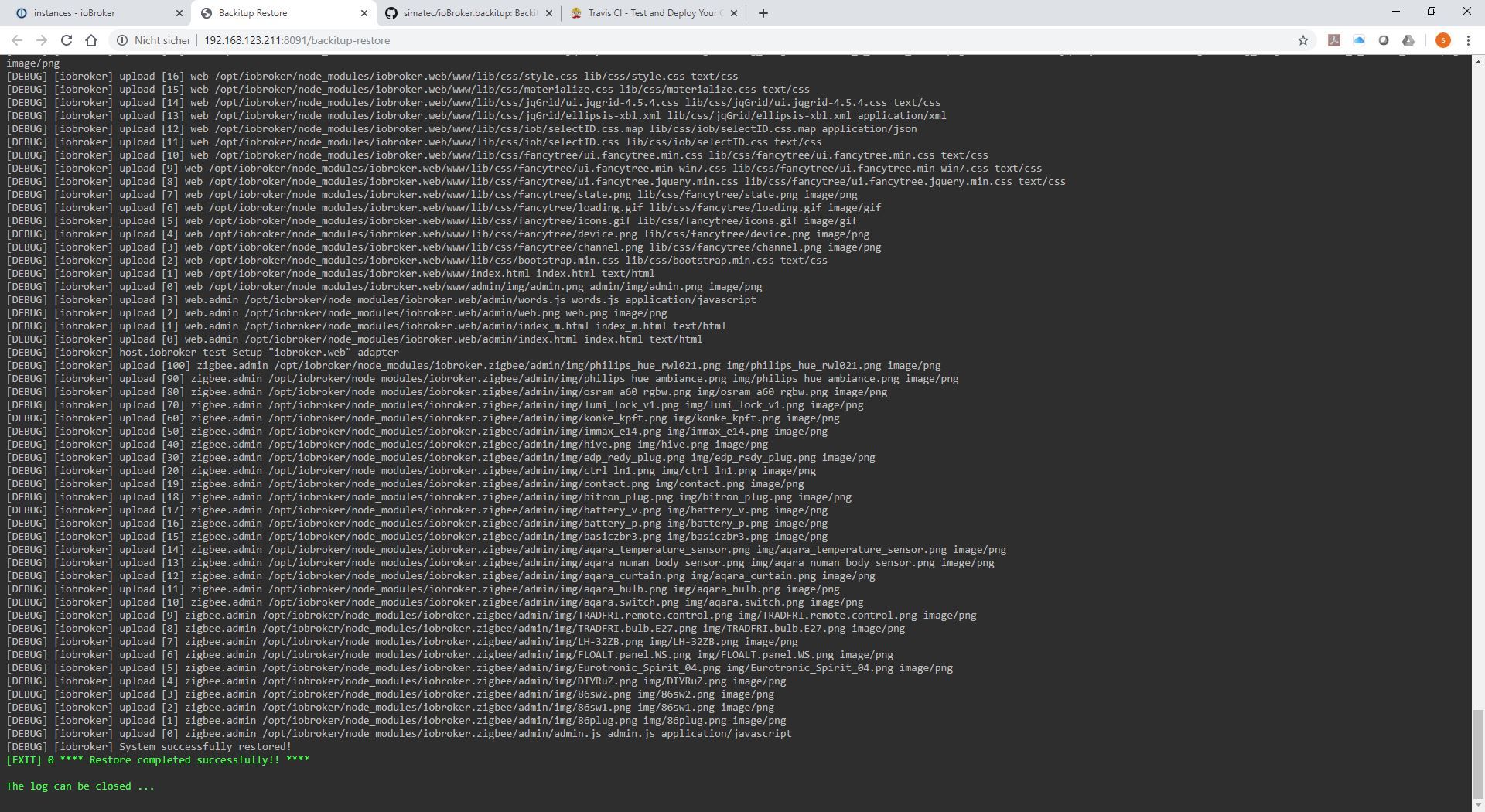The width and height of the screenshot is (1485, 812).
Task: Click the upload [14] ui.jqgrid-4.5.4.css line
Action: click(x=473, y=102)
